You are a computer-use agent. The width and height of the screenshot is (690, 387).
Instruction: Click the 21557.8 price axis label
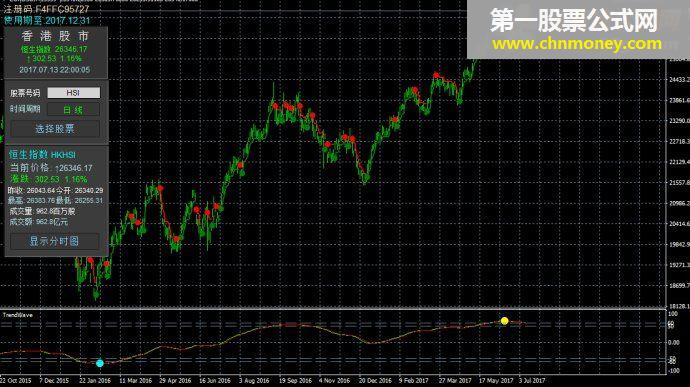679,182
